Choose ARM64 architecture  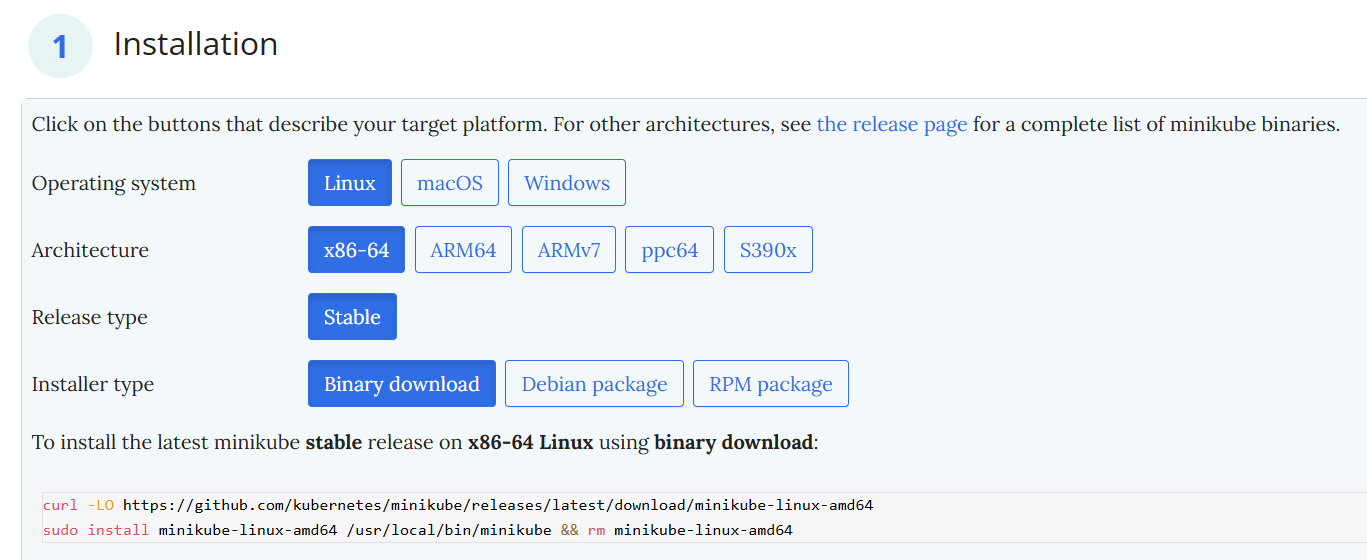pyautogui.click(x=463, y=250)
